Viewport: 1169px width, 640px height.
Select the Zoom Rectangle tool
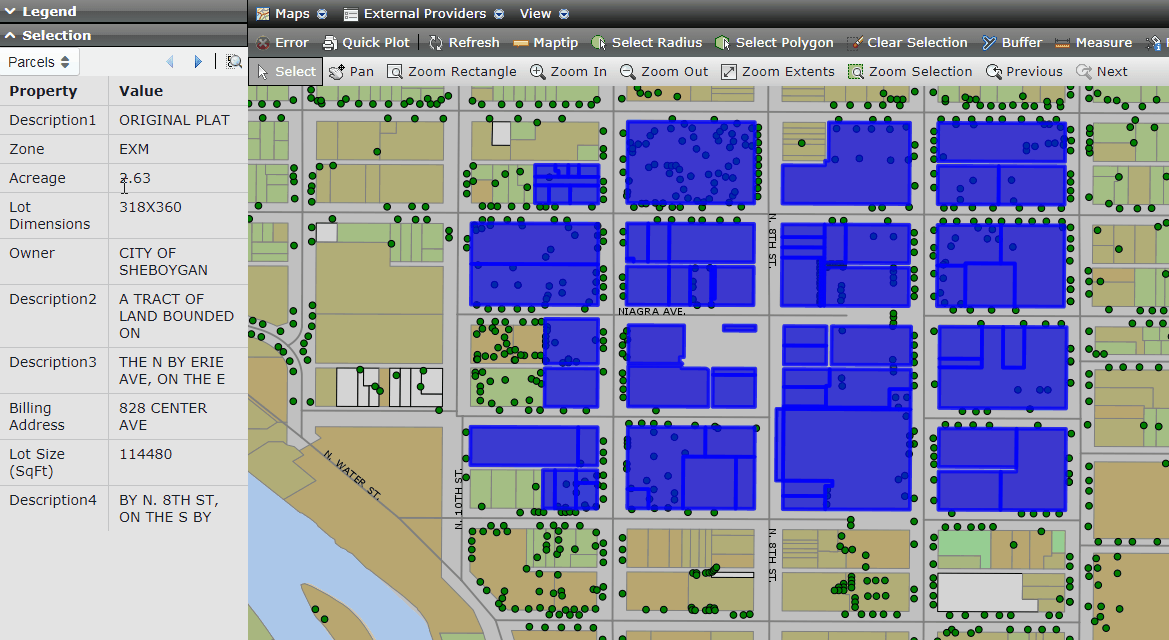click(x=452, y=71)
